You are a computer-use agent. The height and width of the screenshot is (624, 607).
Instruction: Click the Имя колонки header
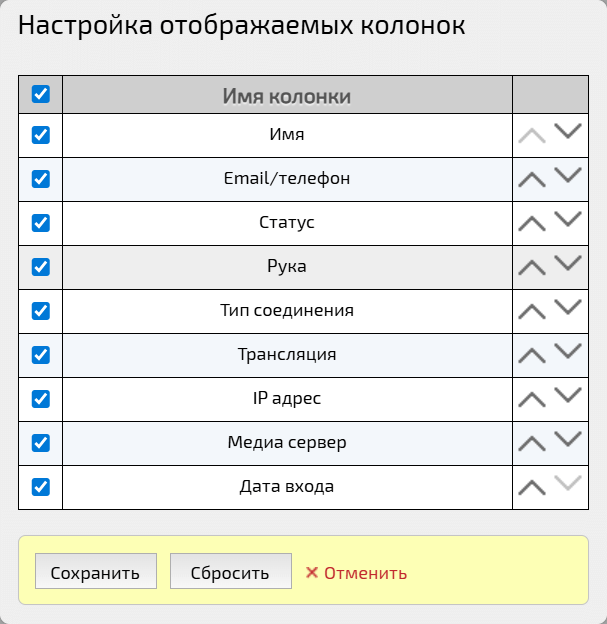pos(287,96)
